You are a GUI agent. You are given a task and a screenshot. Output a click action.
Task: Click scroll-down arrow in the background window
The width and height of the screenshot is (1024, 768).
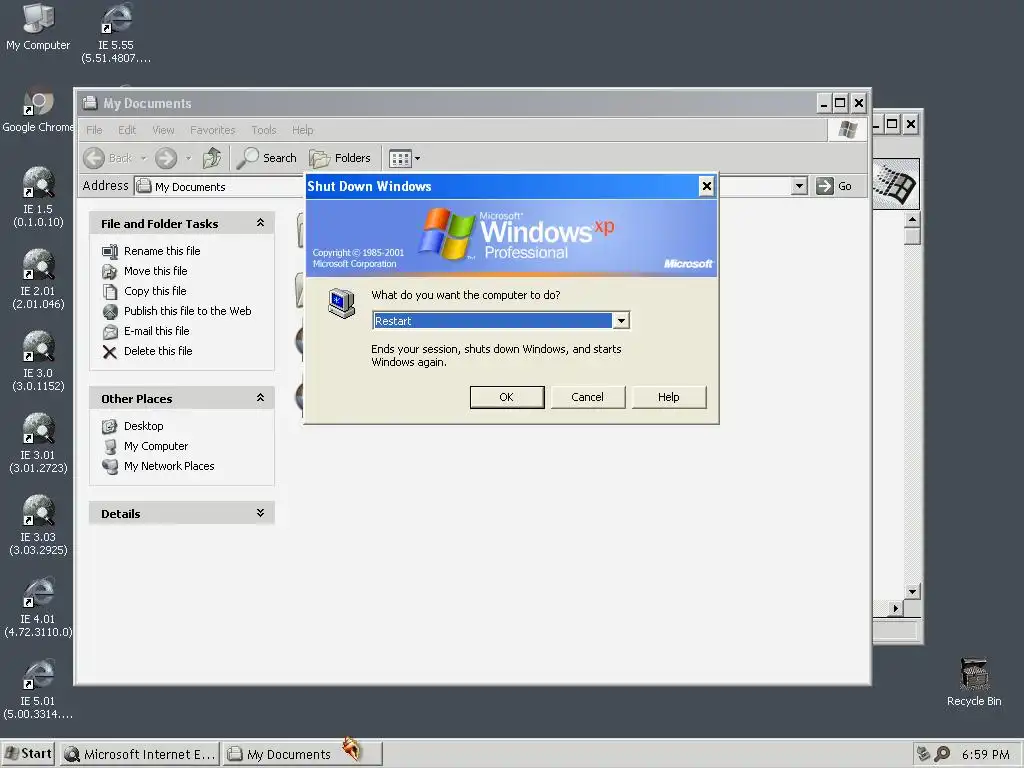point(913,592)
